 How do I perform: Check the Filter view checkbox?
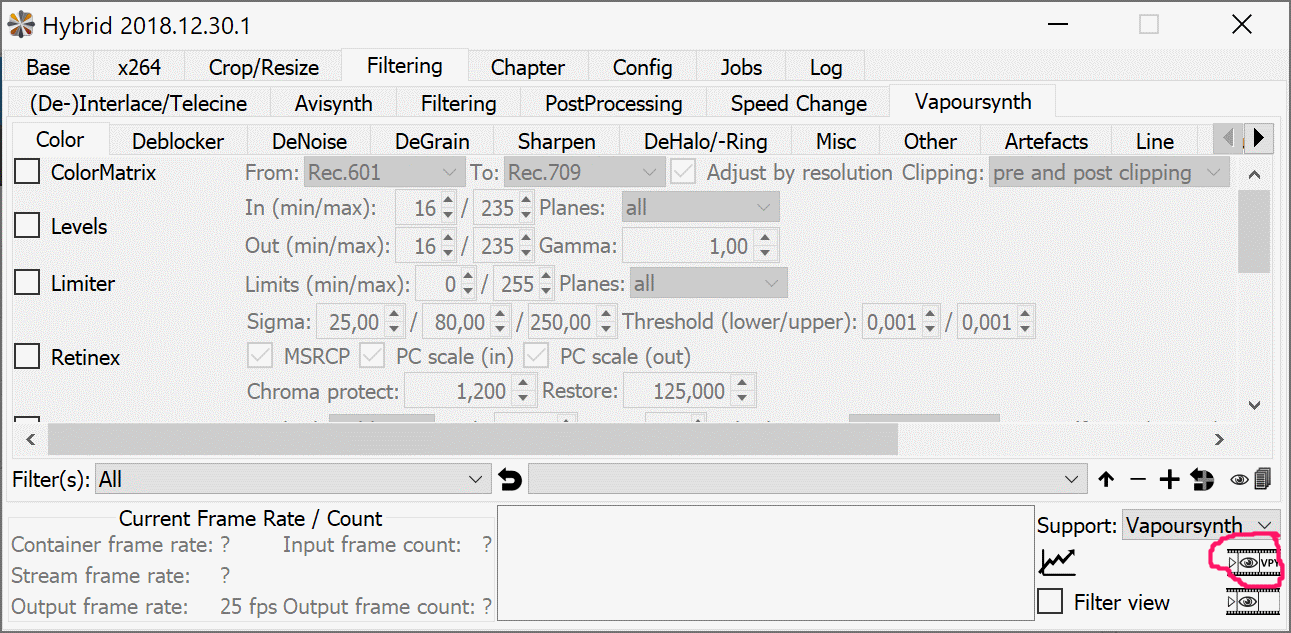(x=1050, y=602)
